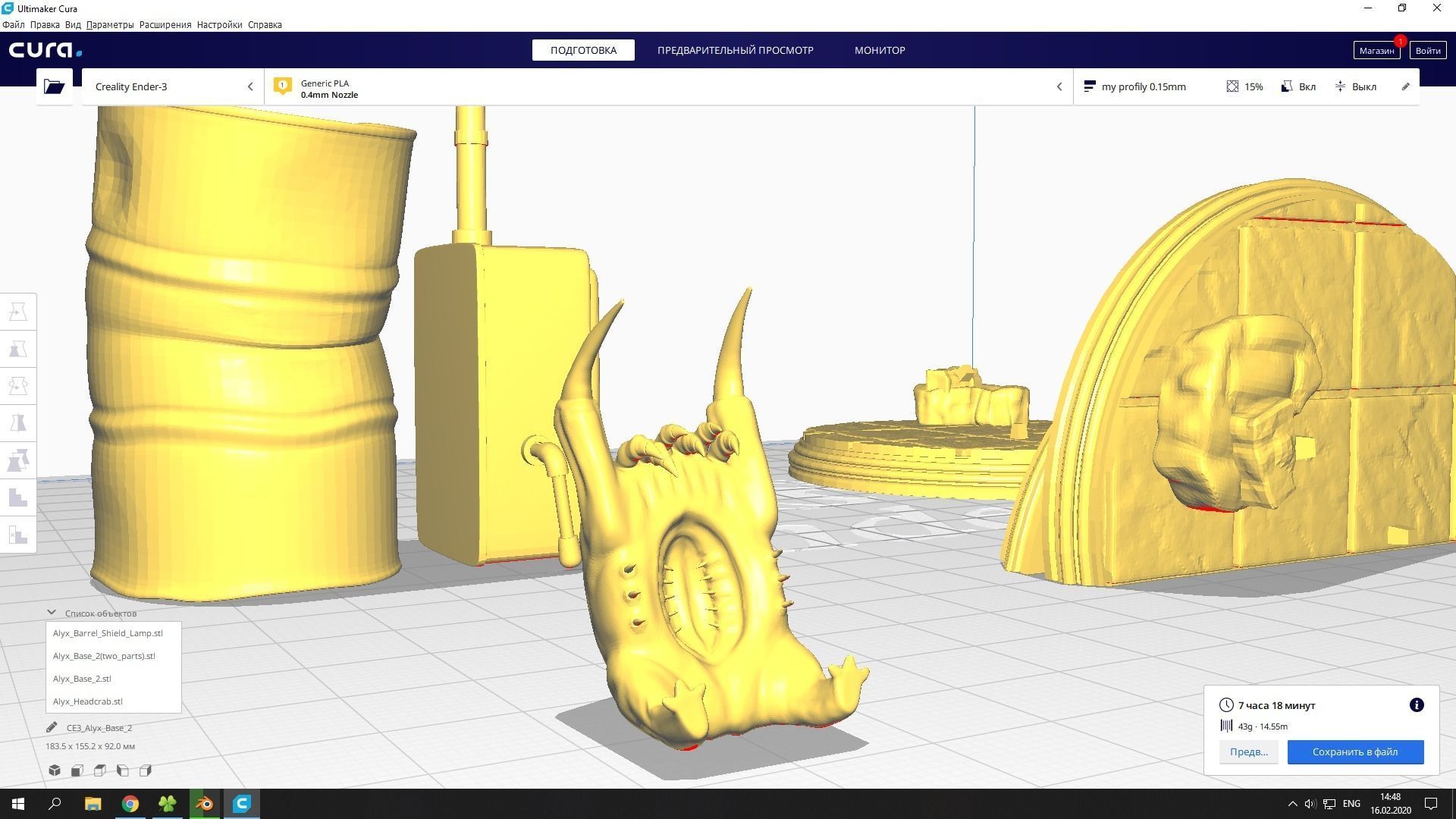Viewport: 1456px width, 819px height.
Task: Select the Scale tool in left toolbar
Action: [x=18, y=349]
